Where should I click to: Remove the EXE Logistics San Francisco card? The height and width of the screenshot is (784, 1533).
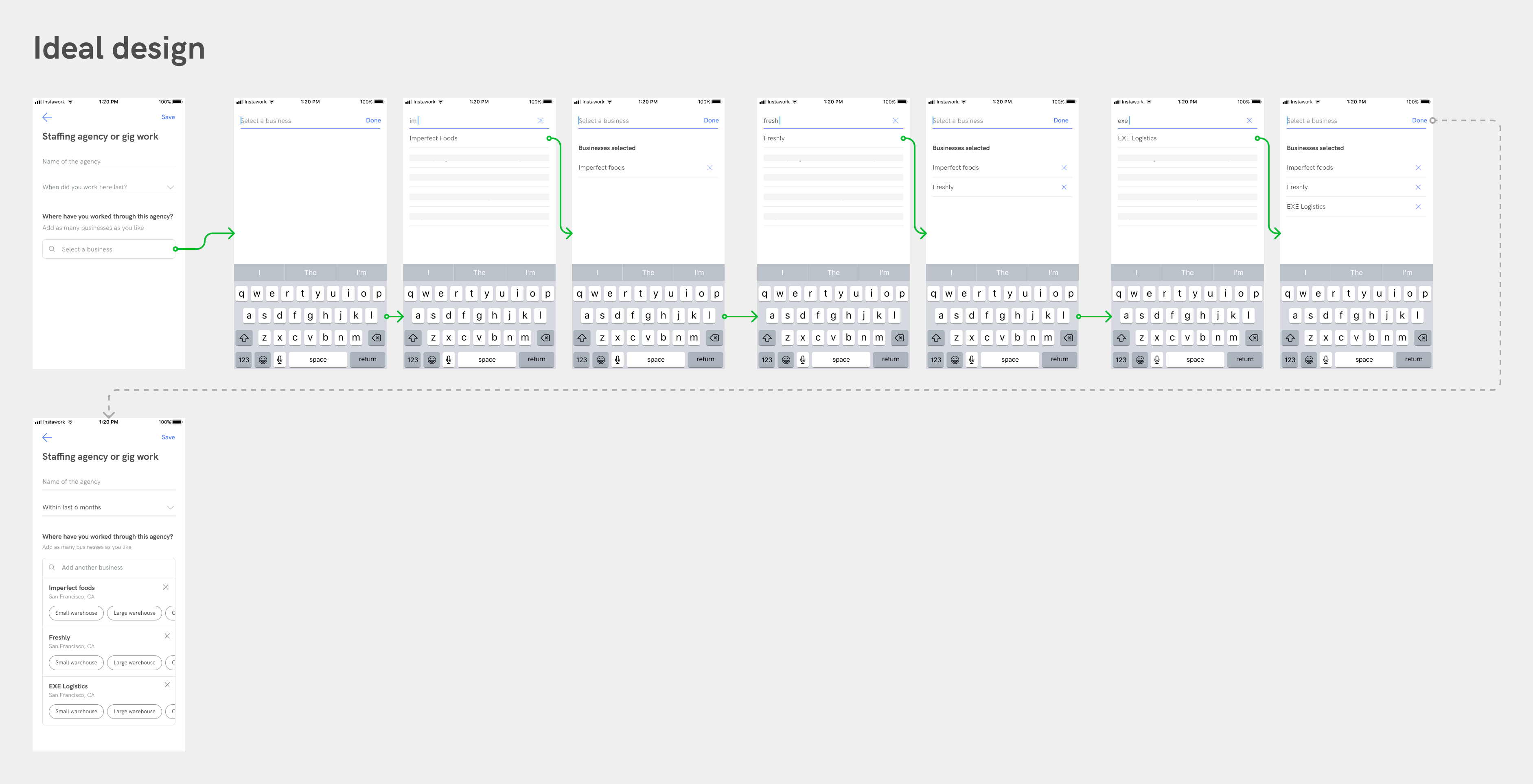(x=167, y=685)
